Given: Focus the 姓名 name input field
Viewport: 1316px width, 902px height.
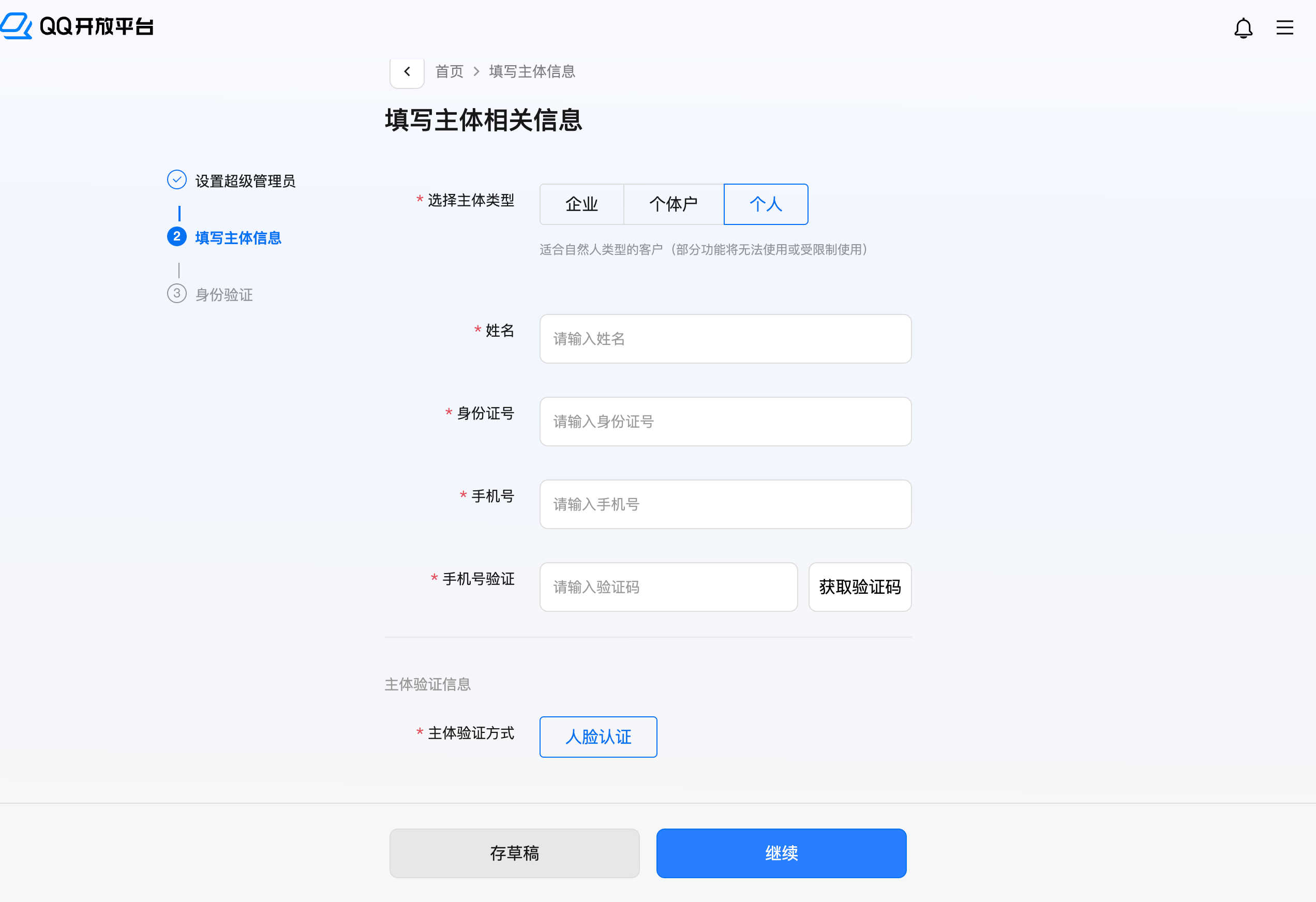Looking at the screenshot, I should coord(725,339).
